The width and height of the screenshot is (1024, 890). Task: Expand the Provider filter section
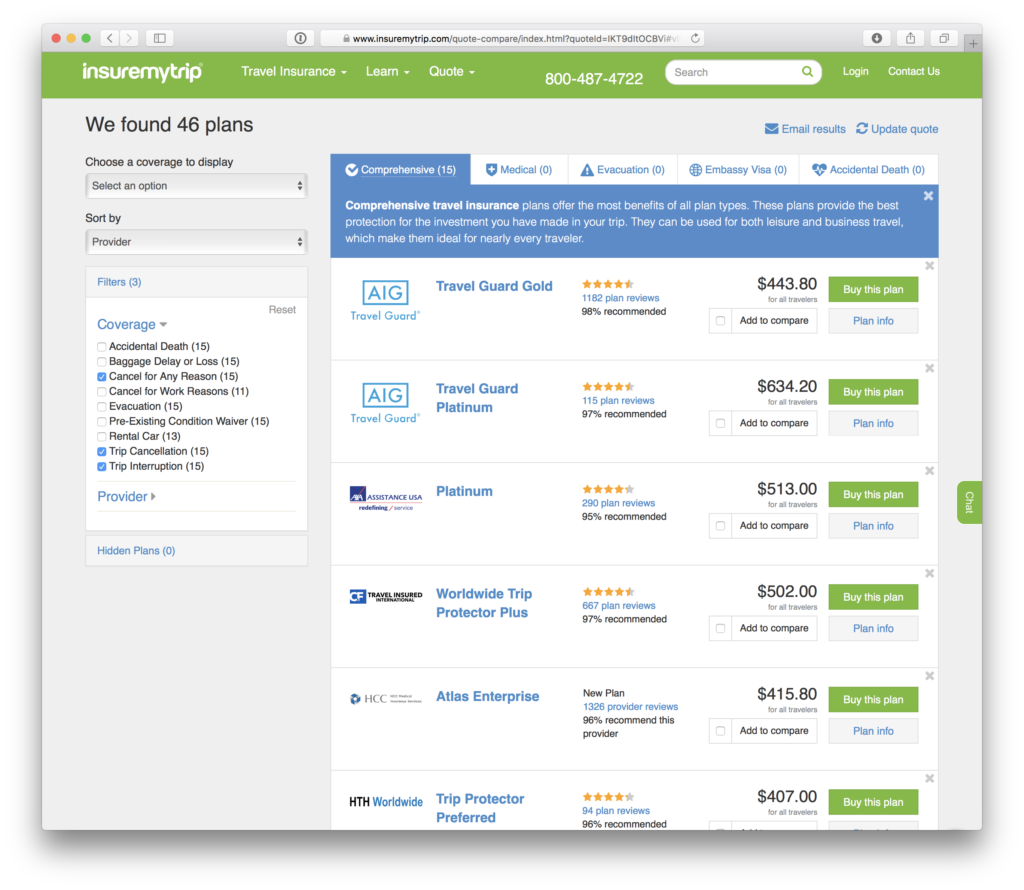(127, 496)
